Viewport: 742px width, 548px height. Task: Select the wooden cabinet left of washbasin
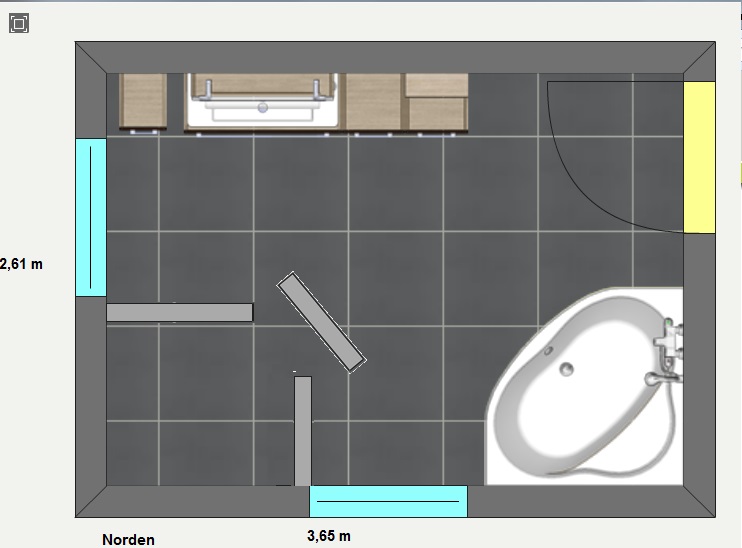click(x=143, y=101)
